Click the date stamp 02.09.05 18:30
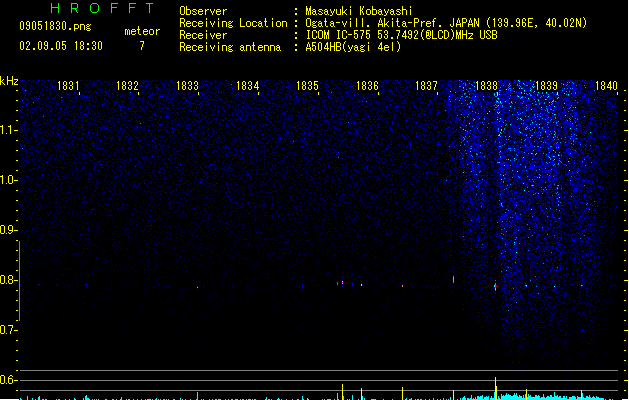 (x=61, y=46)
